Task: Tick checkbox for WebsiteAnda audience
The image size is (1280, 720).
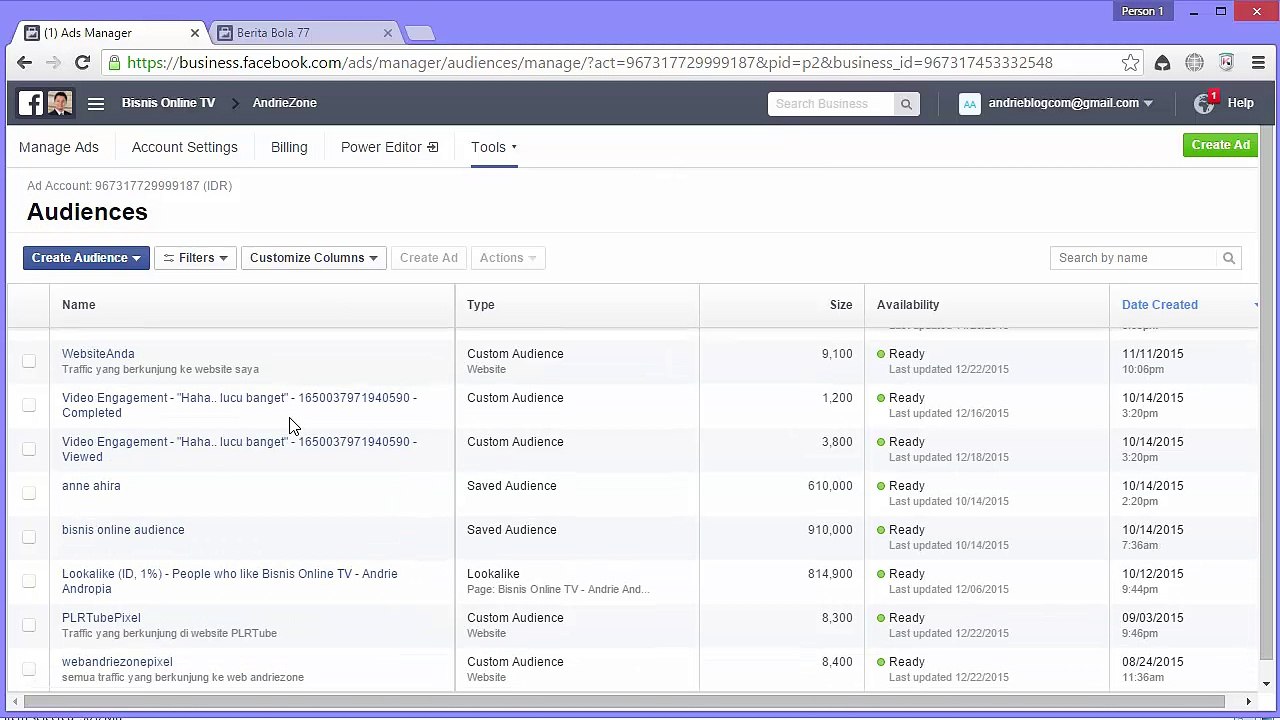Action: pyautogui.click(x=29, y=361)
